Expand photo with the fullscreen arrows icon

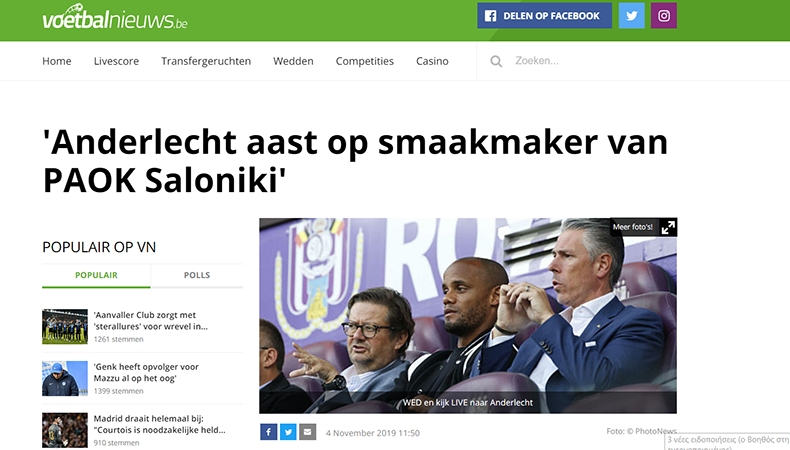[x=668, y=227]
